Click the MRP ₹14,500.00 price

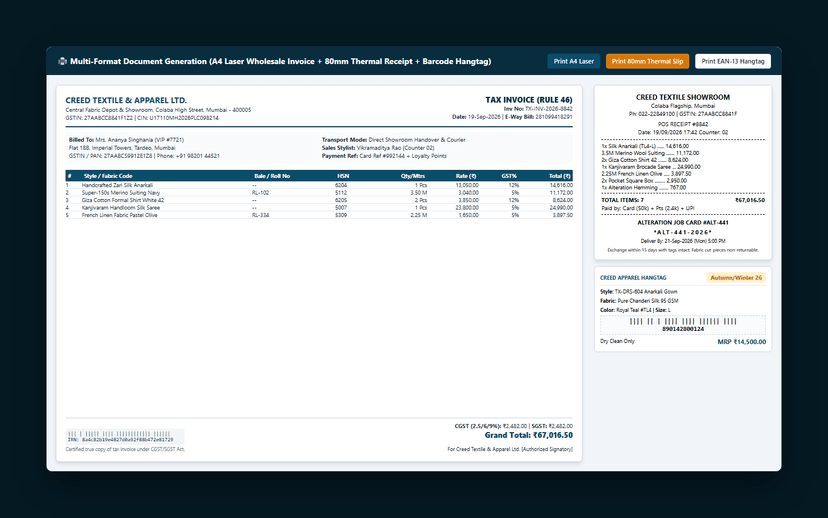[x=741, y=342]
